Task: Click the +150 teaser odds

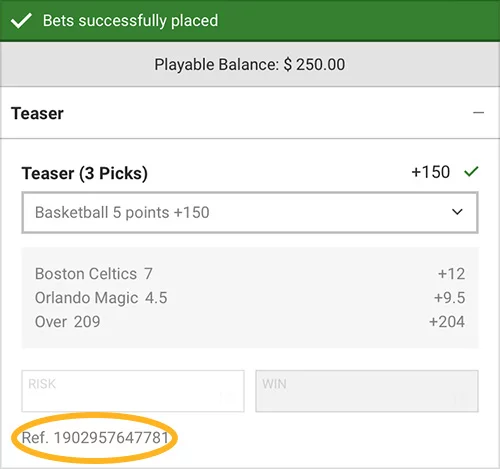Action: click(x=430, y=172)
